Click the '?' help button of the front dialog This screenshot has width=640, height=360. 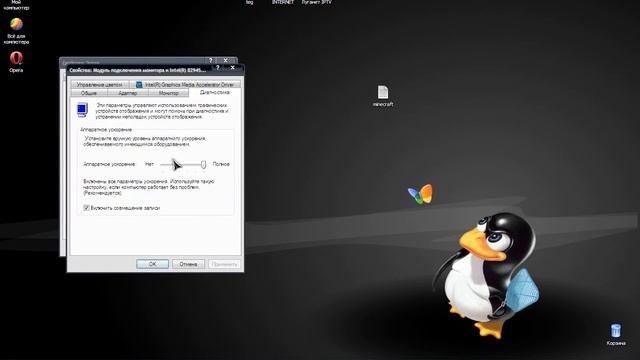tap(218, 68)
